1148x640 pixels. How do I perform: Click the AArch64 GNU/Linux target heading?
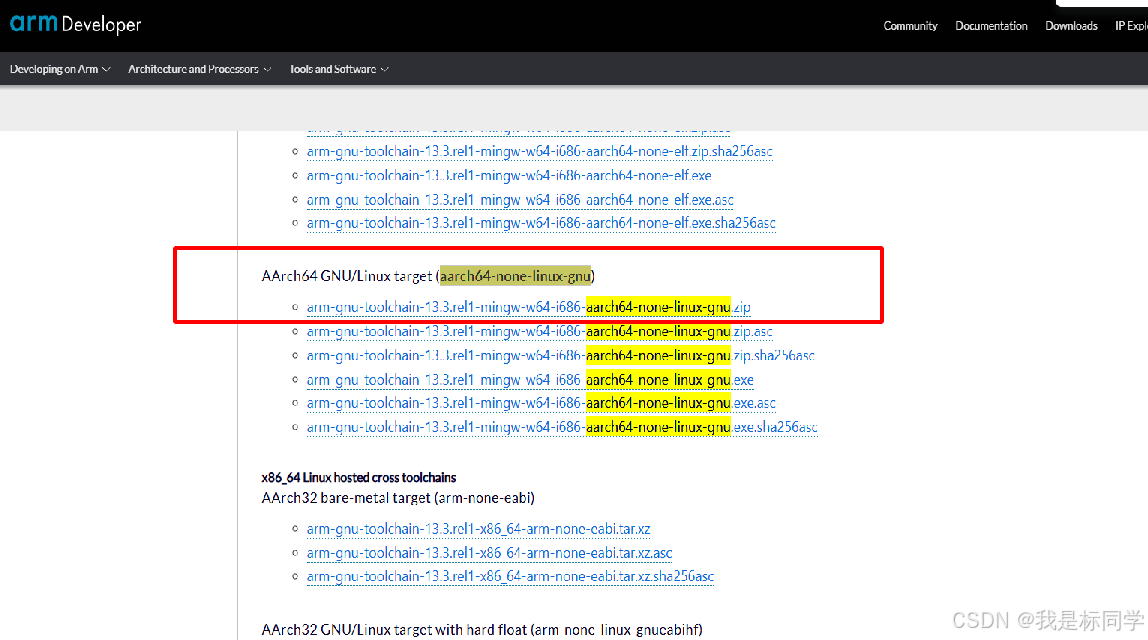428,276
